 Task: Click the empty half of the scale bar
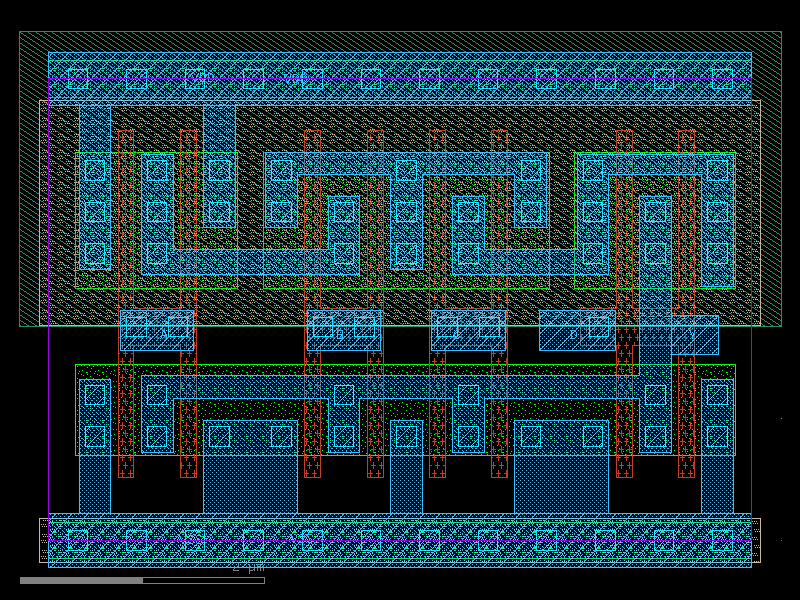[x=204, y=580]
